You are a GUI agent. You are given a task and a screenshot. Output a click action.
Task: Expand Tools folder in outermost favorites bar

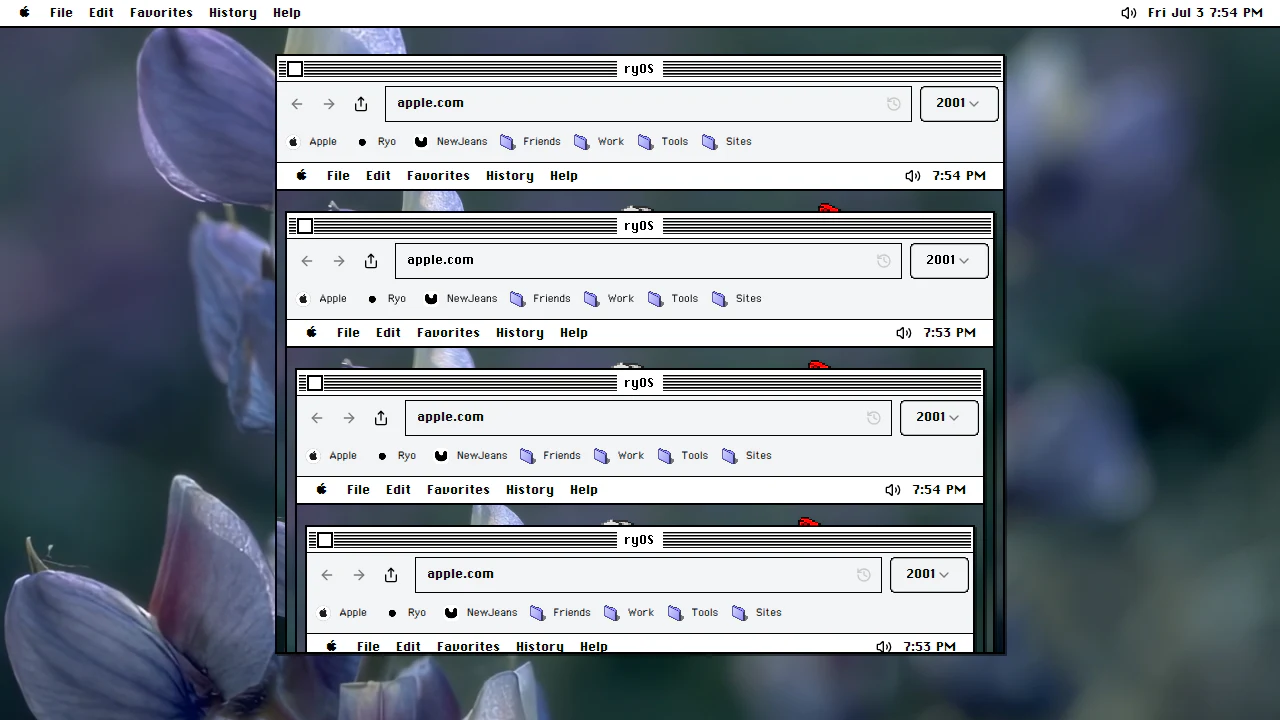(663, 142)
